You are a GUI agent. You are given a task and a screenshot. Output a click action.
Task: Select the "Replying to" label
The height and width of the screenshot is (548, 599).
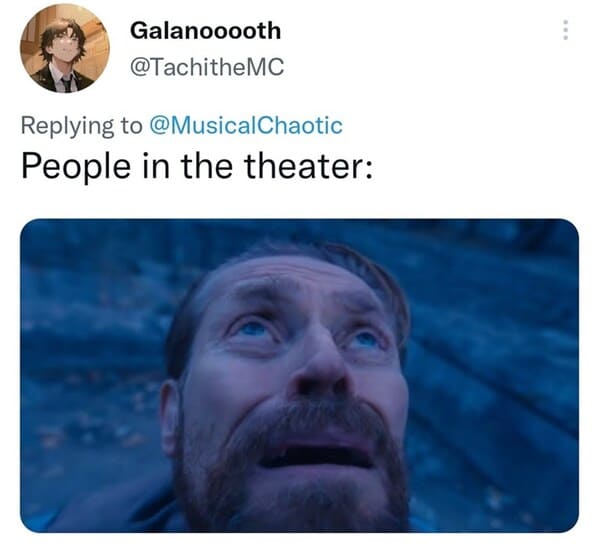[81, 126]
